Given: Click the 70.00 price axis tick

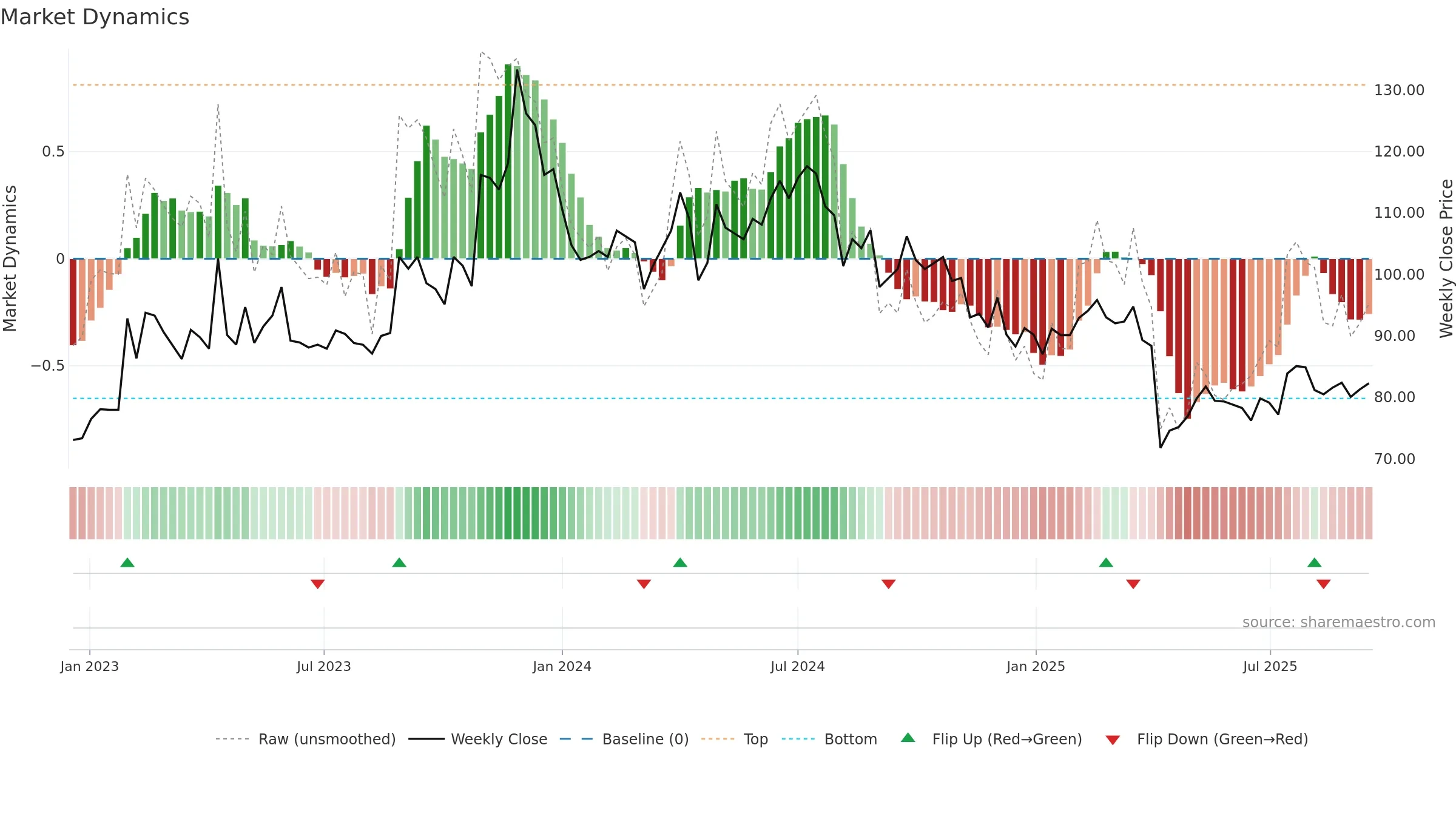Looking at the screenshot, I should pyautogui.click(x=1395, y=459).
